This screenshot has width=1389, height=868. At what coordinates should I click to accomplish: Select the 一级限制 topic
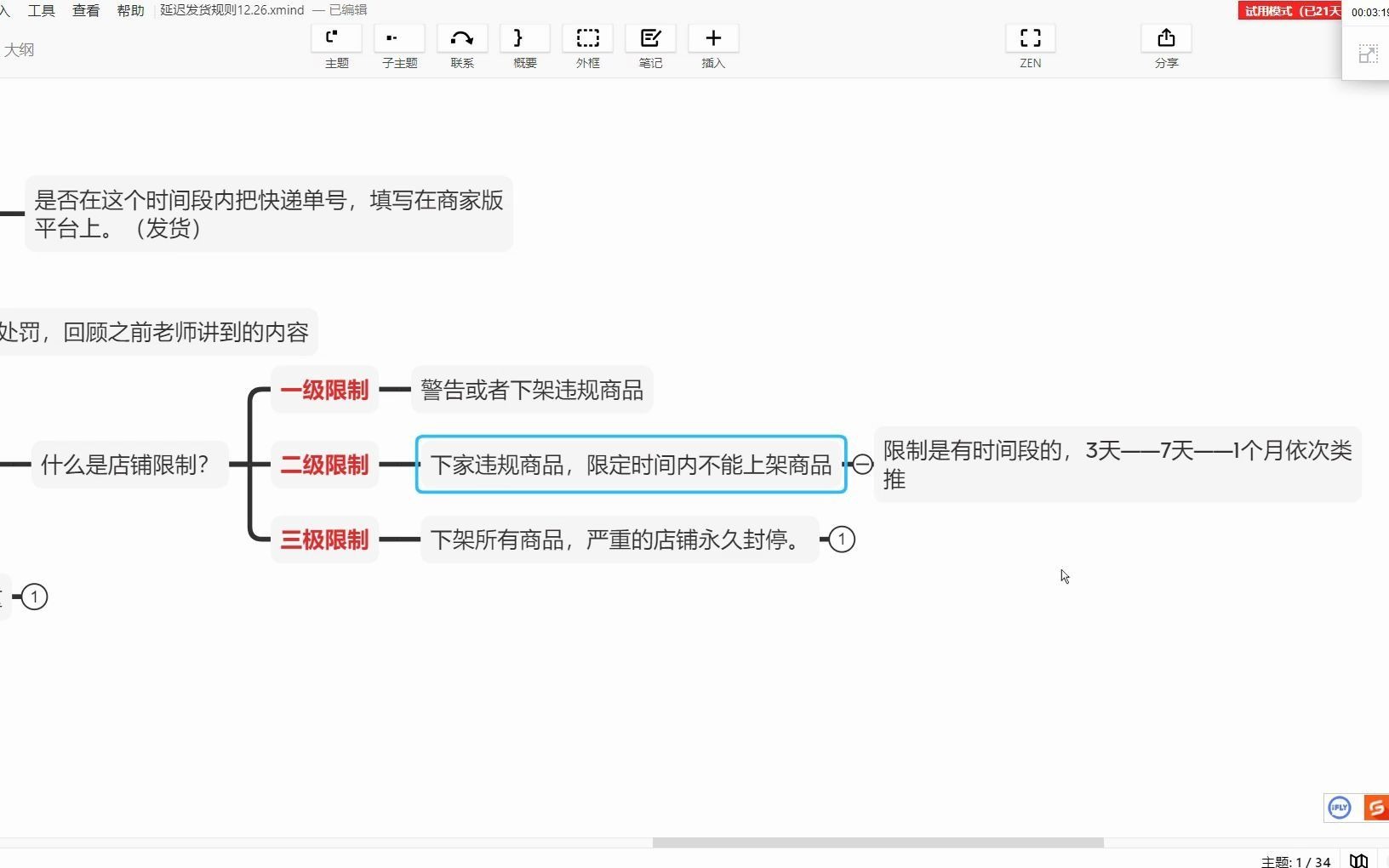tap(324, 390)
